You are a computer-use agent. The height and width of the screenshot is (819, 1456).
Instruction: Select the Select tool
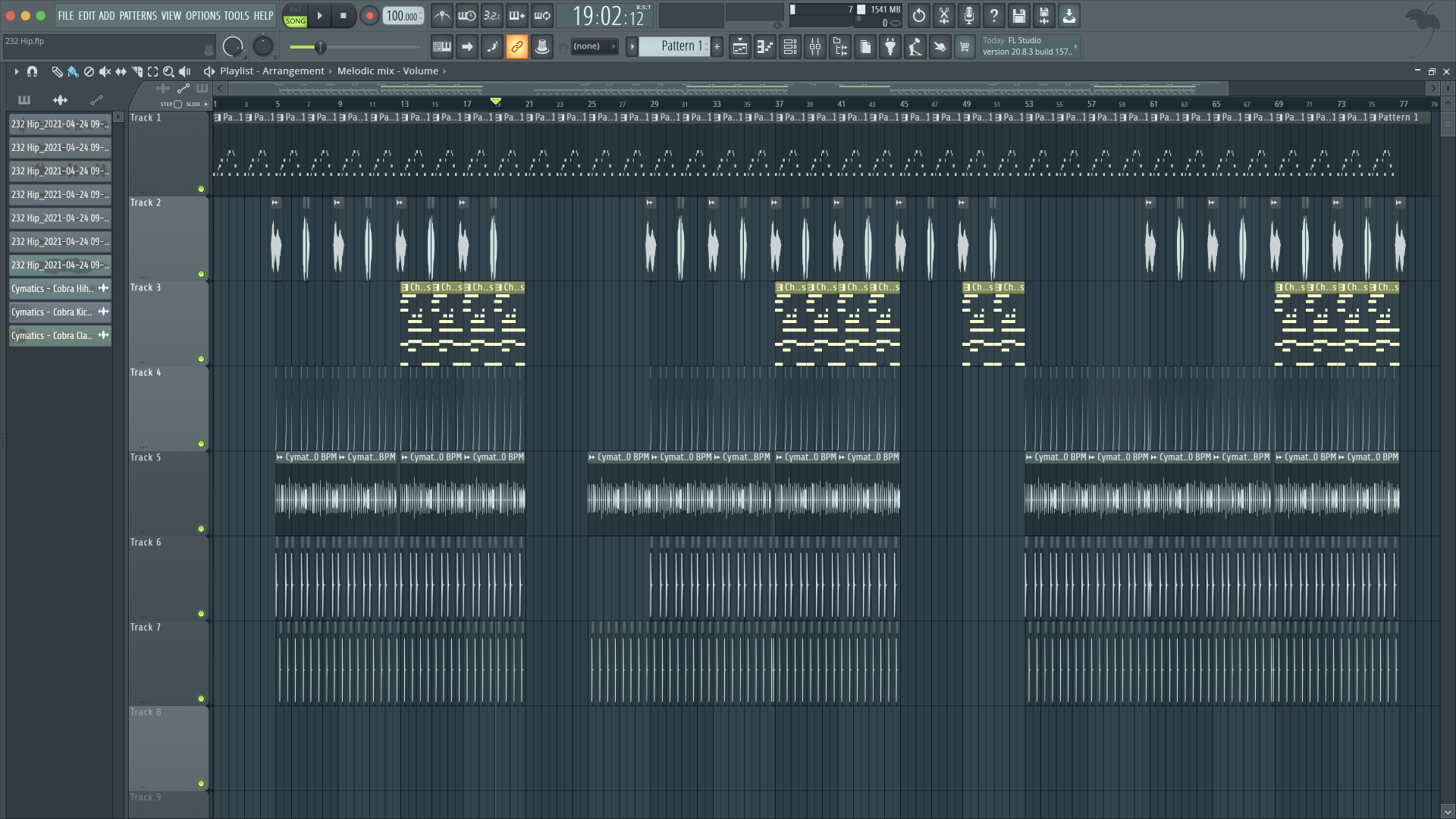(x=152, y=71)
